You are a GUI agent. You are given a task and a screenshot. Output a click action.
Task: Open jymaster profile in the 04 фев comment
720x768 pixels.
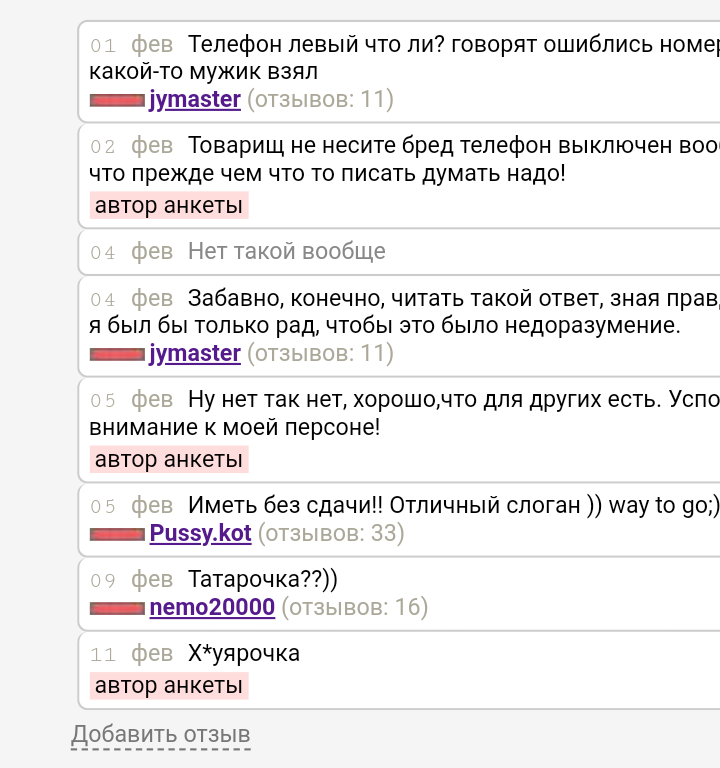tap(195, 353)
